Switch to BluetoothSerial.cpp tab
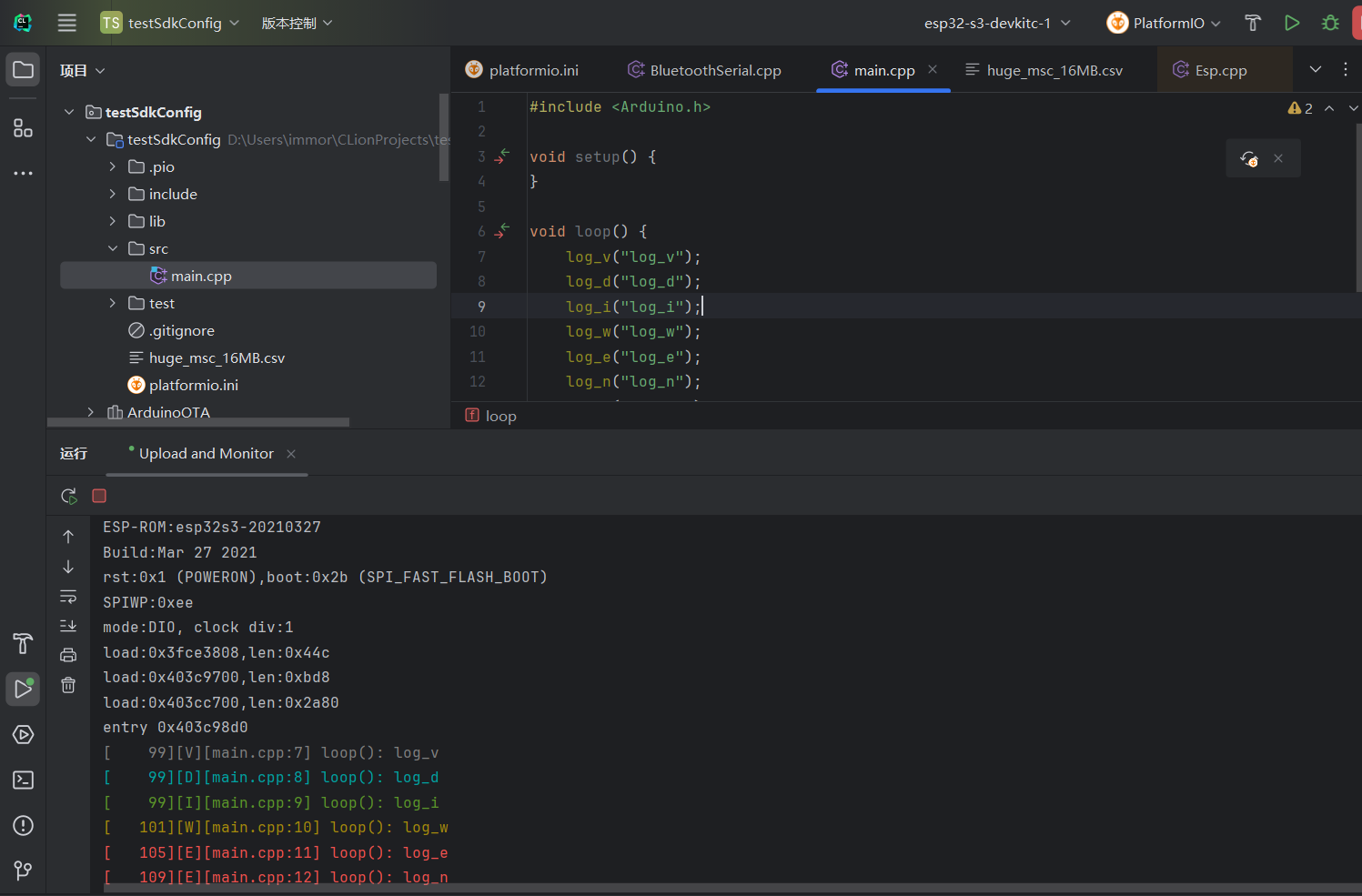The width and height of the screenshot is (1362, 896). point(705,70)
